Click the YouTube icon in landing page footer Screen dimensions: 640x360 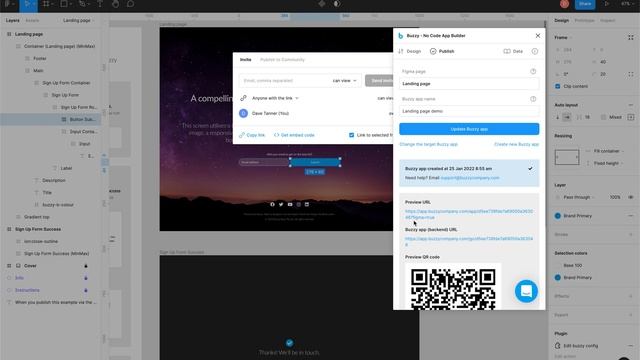290,204
